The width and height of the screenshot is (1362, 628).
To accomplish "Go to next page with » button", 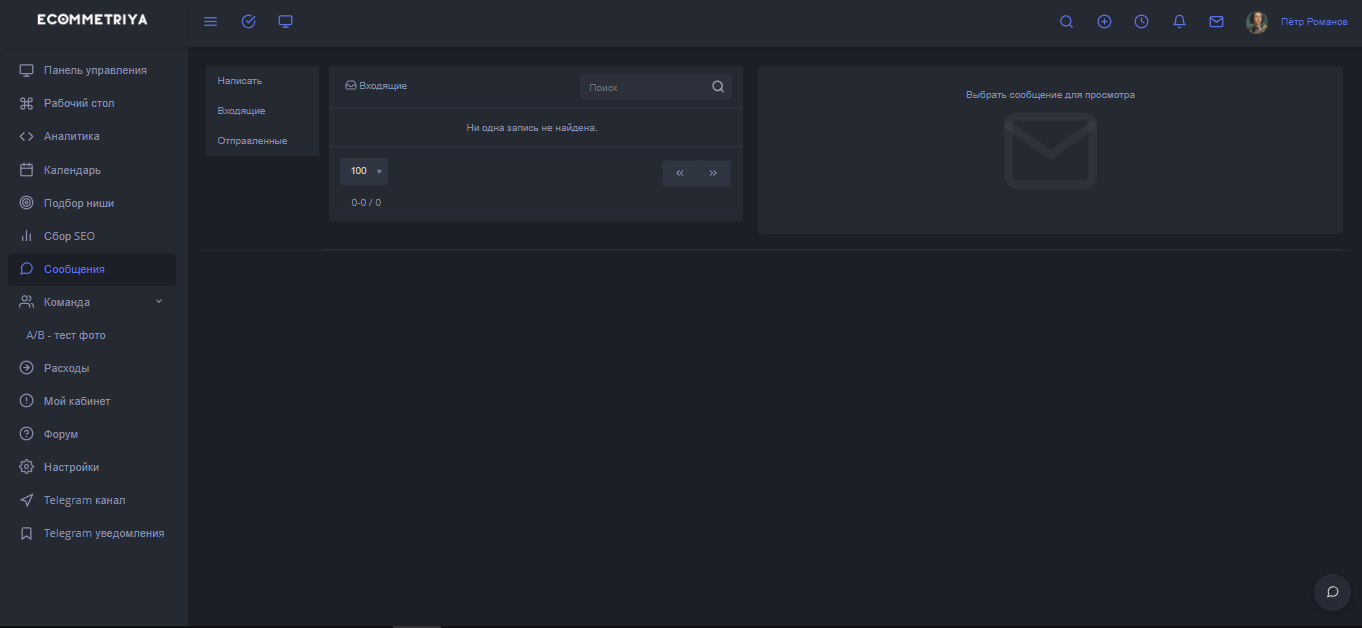I will point(713,173).
